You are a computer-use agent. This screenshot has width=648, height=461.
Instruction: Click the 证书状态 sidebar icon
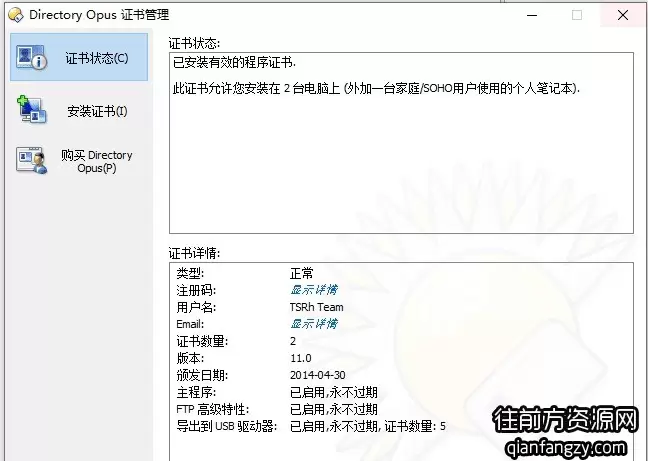(32, 57)
